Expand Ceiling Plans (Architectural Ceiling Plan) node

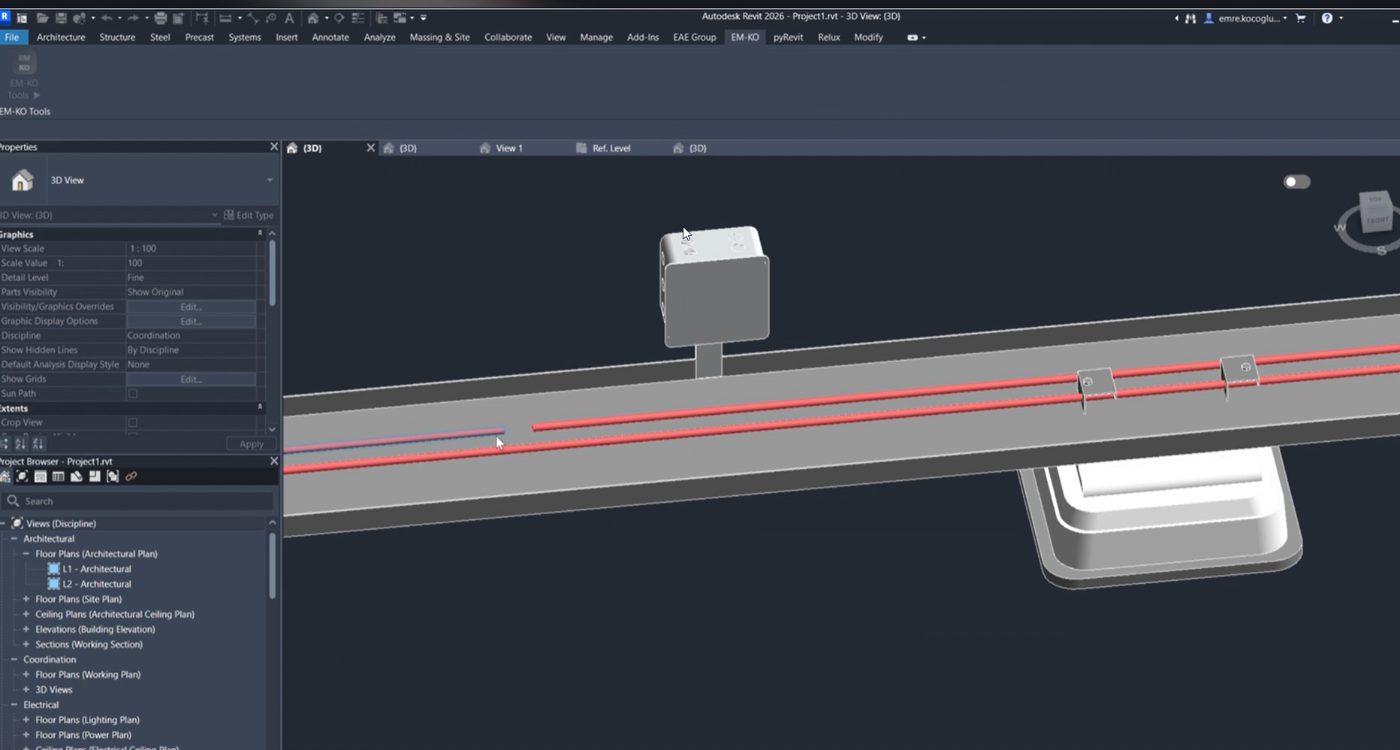[26, 614]
